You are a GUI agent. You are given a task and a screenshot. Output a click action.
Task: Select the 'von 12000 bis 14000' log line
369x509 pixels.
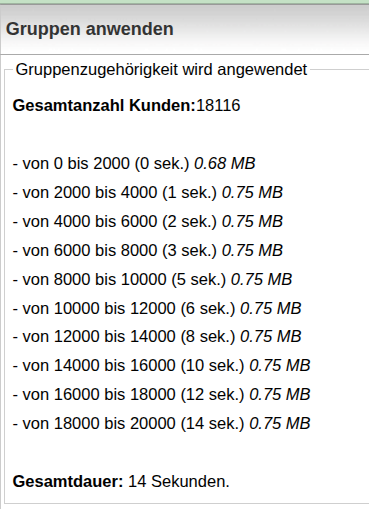click(x=157, y=337)
